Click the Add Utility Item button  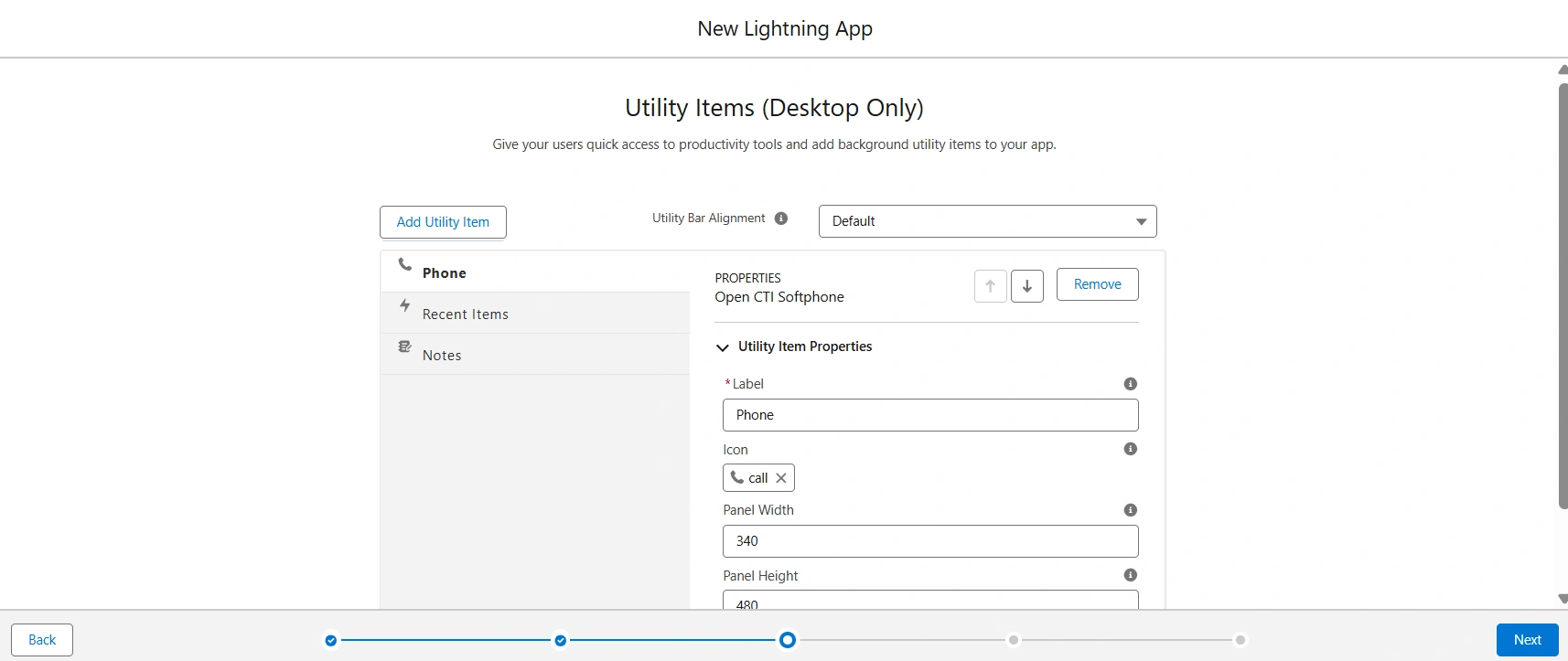tap(443, 222)
